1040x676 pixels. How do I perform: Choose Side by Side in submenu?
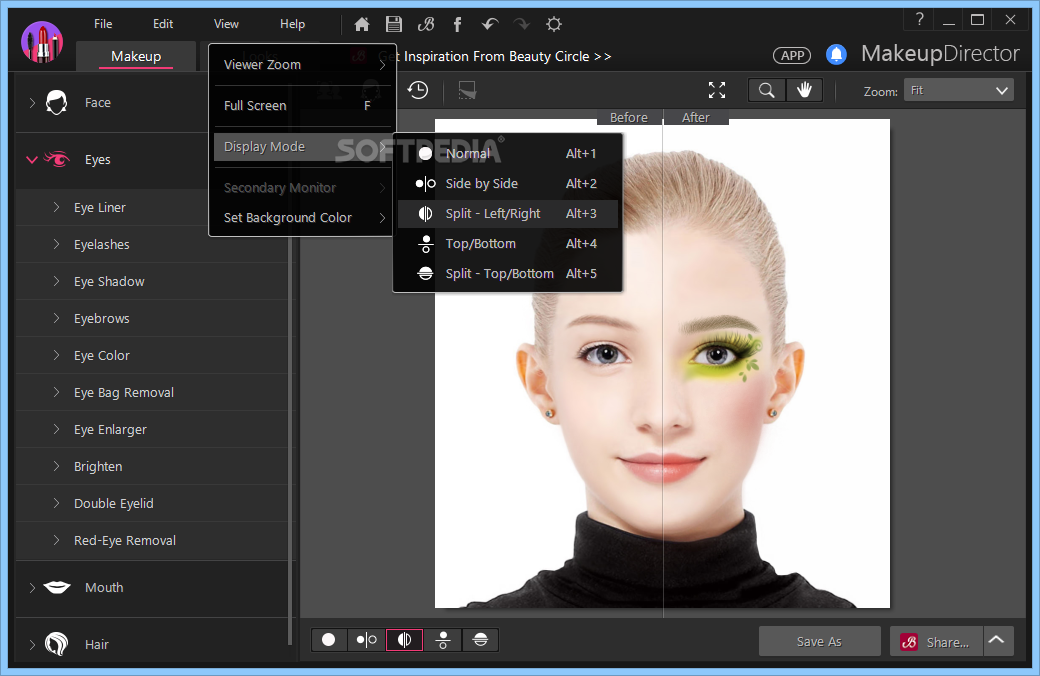508,184
